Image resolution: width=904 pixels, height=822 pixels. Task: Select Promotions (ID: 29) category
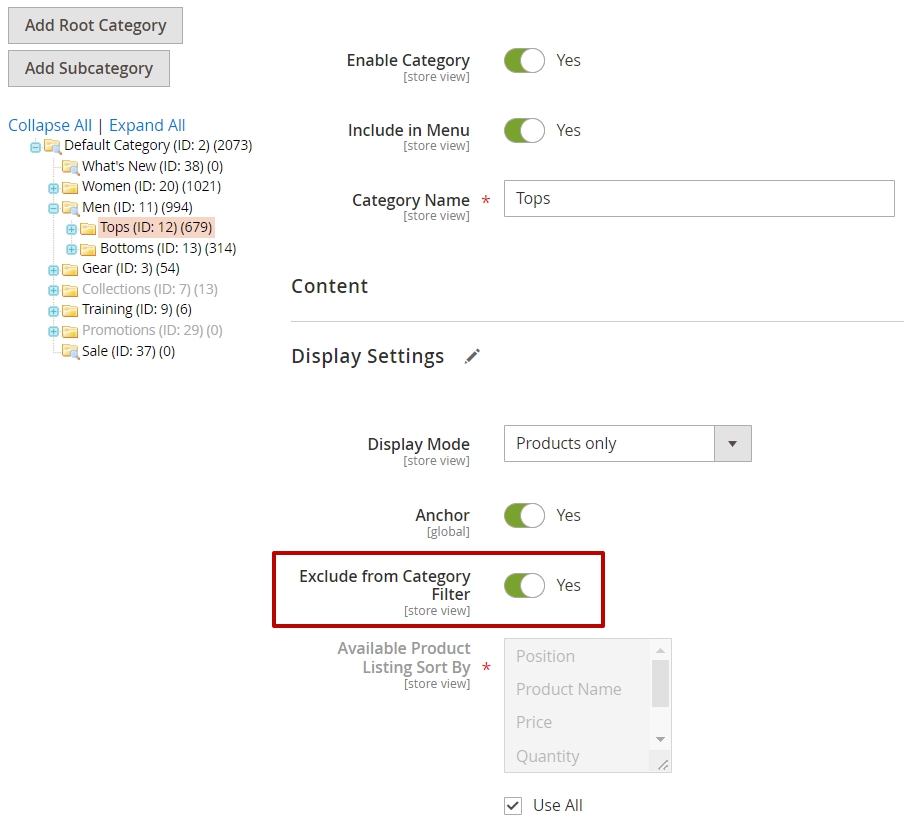point(152,330)
